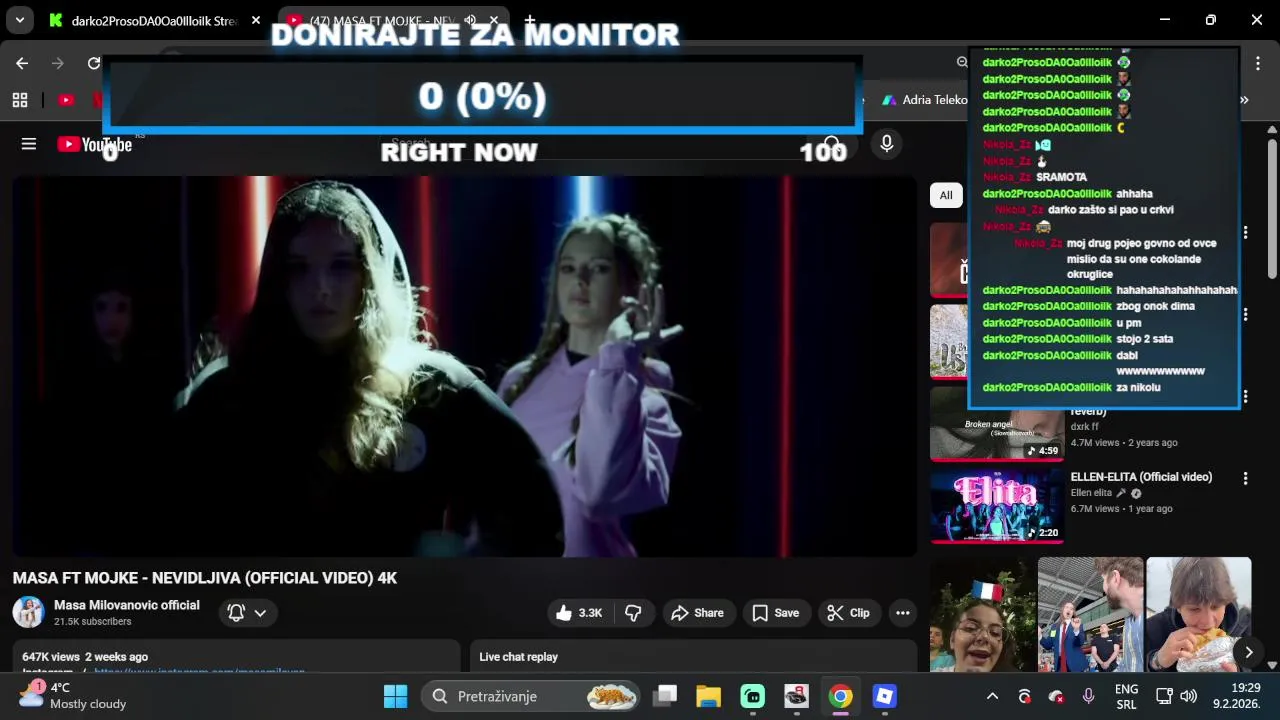This screenshot has height=720, width=1280.
Task: Close the MASA FT MOJKE tab
Action: point(494,20)
